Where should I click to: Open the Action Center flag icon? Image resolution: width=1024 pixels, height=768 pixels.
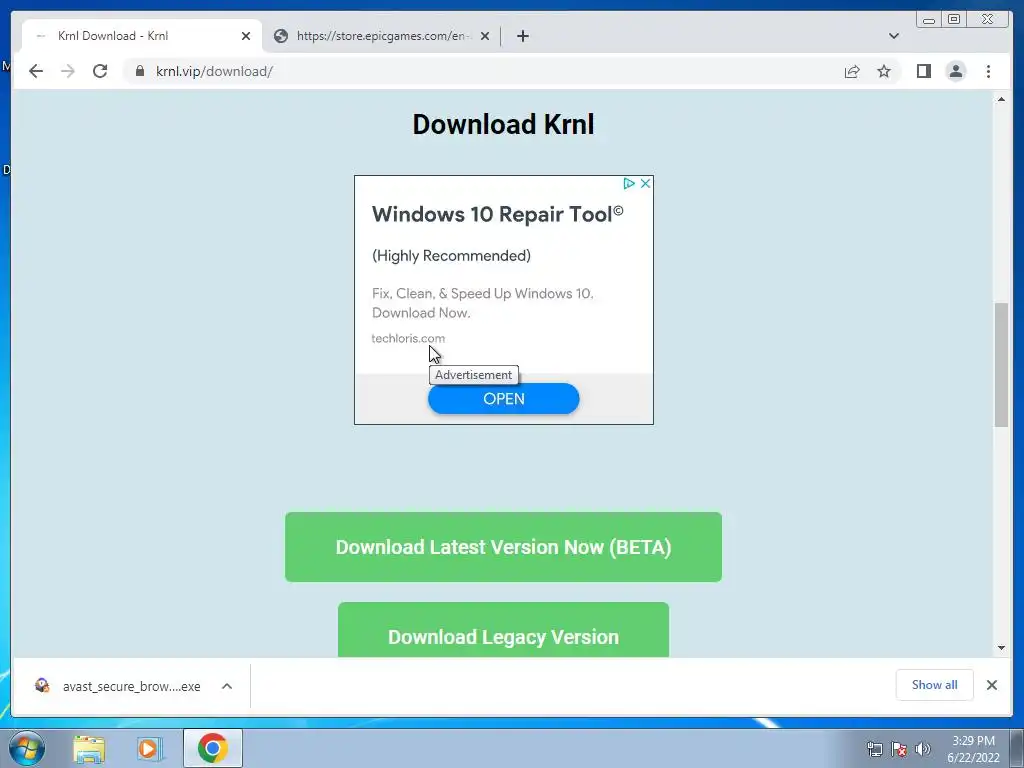(899, 749)
